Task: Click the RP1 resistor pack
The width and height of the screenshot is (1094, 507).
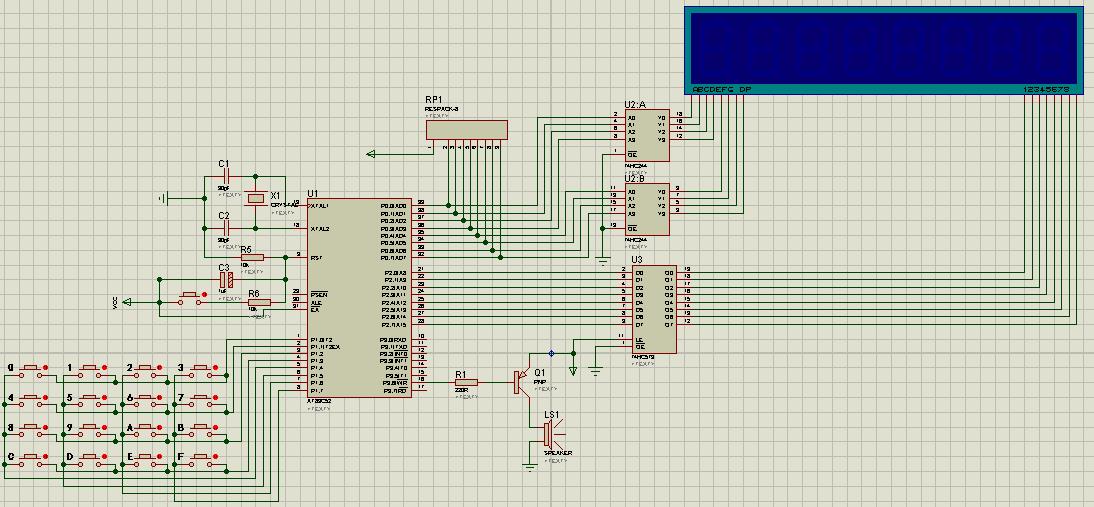Action: [466, 129]
